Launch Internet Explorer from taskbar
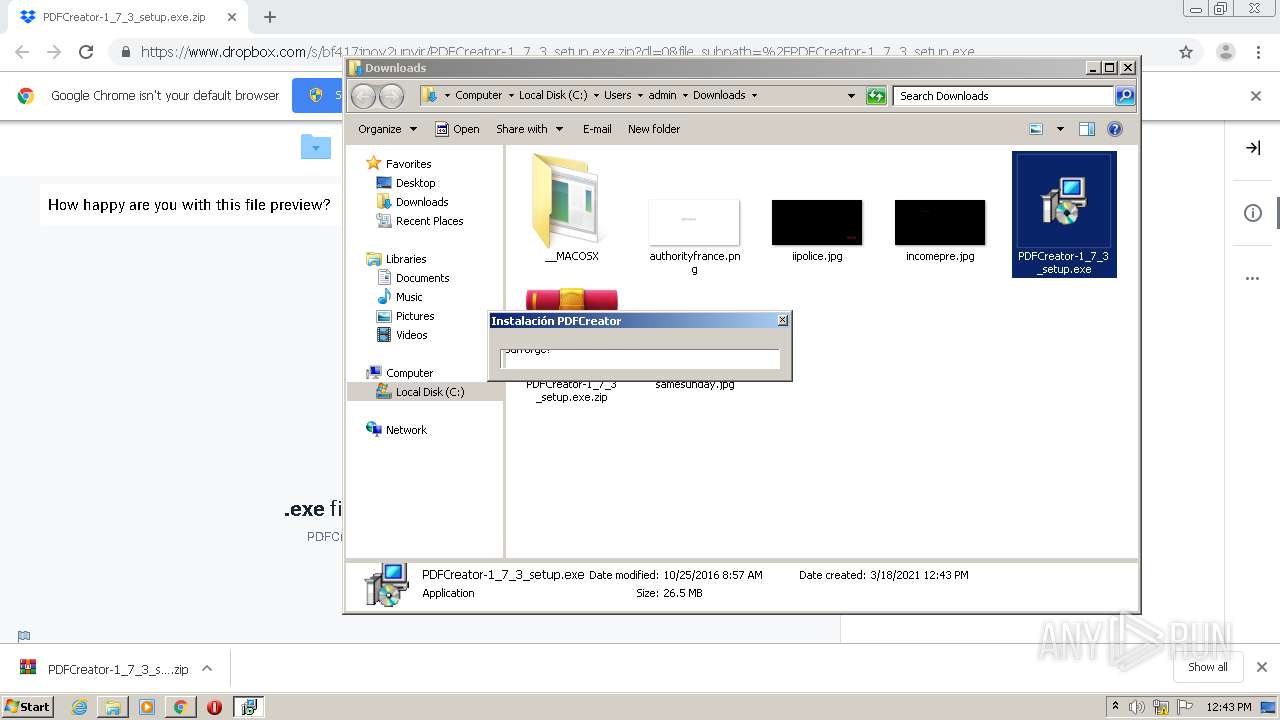Screen dimensions: 1280x720 (x=79, y=707)
